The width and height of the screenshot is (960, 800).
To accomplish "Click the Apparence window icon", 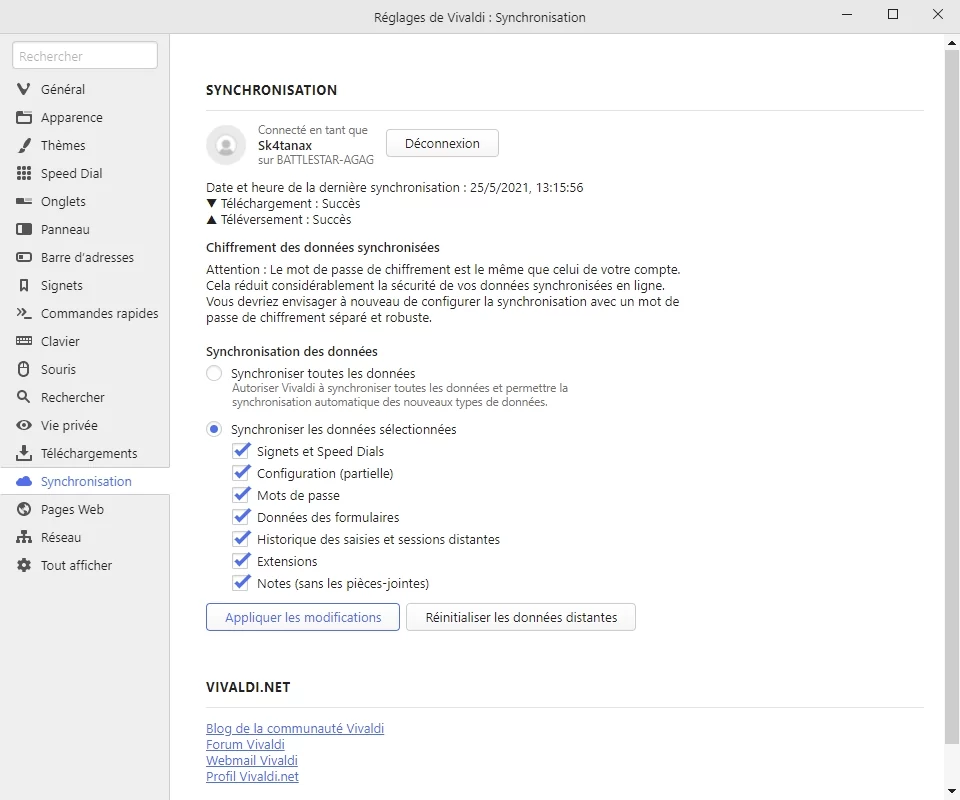I will click(x=23, y=118).
